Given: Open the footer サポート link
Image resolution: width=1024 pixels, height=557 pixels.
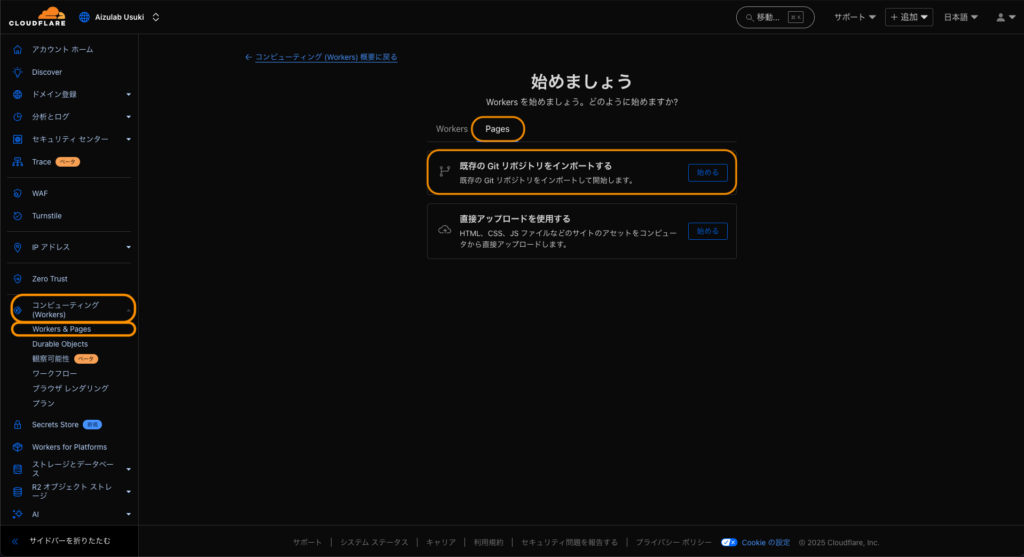Looking at the screenshot, I should (x=307, y=543).
